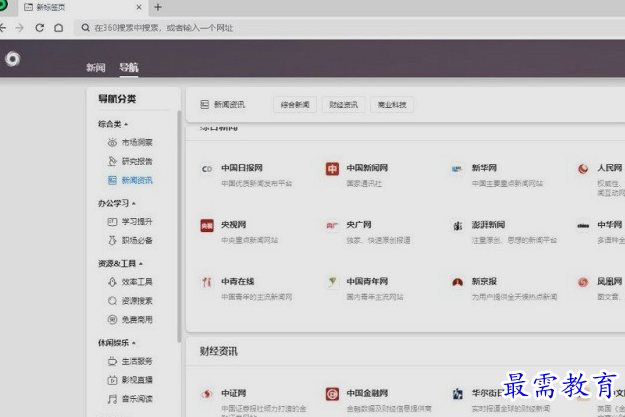Open 央广网 site icon
The height and width of the screenshot is (417, 625).
(x=332, y=226)
